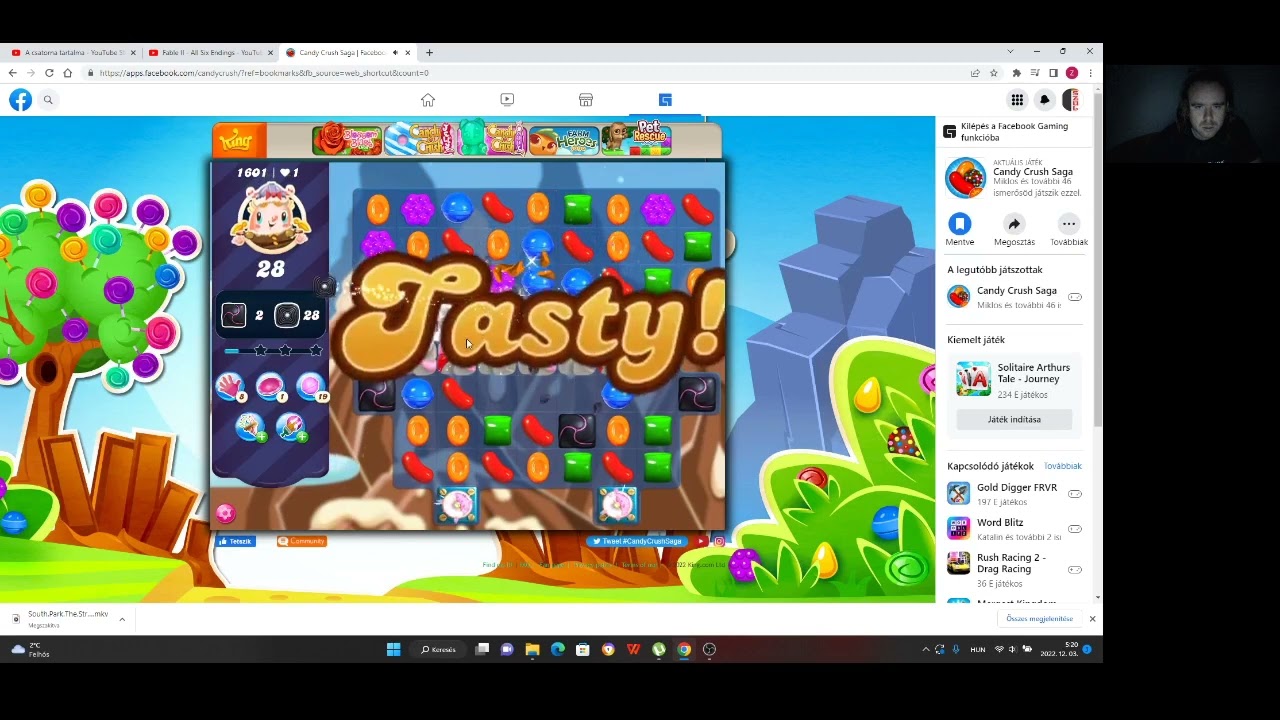Click browser back arrow

[x=12, y=73]
